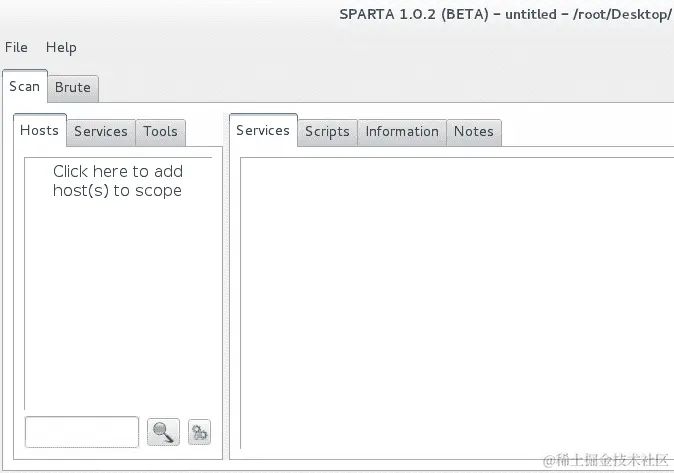Screen dimensions: 674x473
Task: Switch to the Brute tab
Action: point(73,88)
